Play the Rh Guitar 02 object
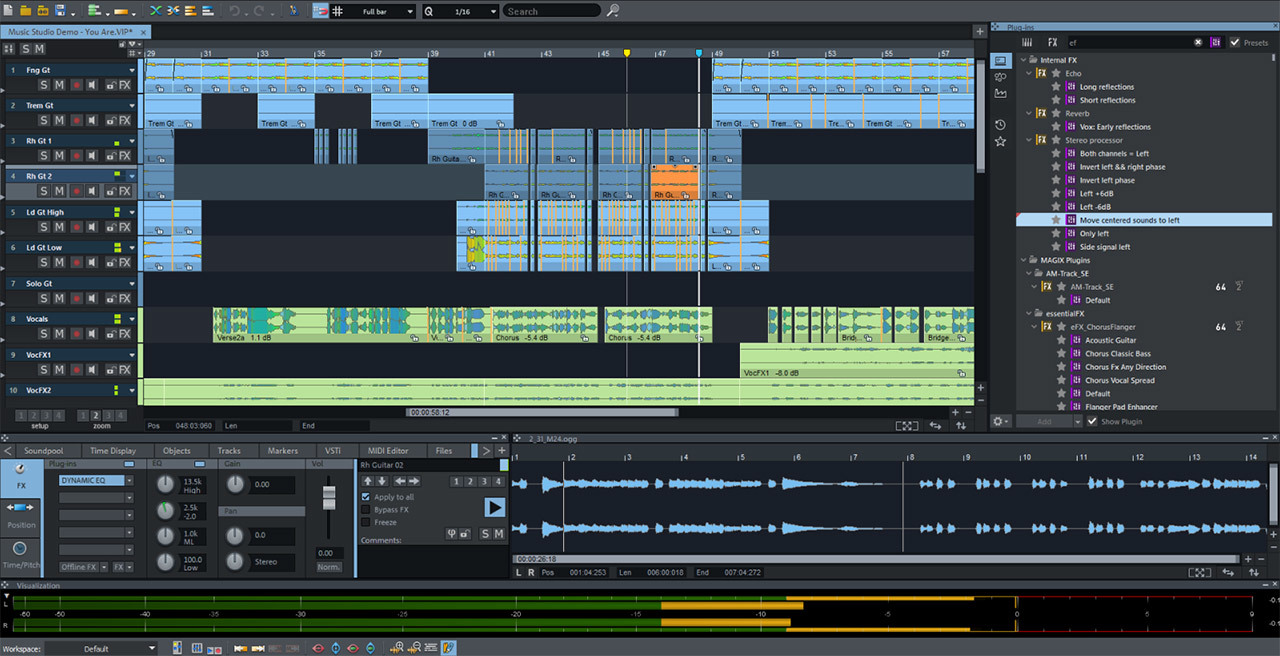1280x656 pixels. click(x=494, y=507)
